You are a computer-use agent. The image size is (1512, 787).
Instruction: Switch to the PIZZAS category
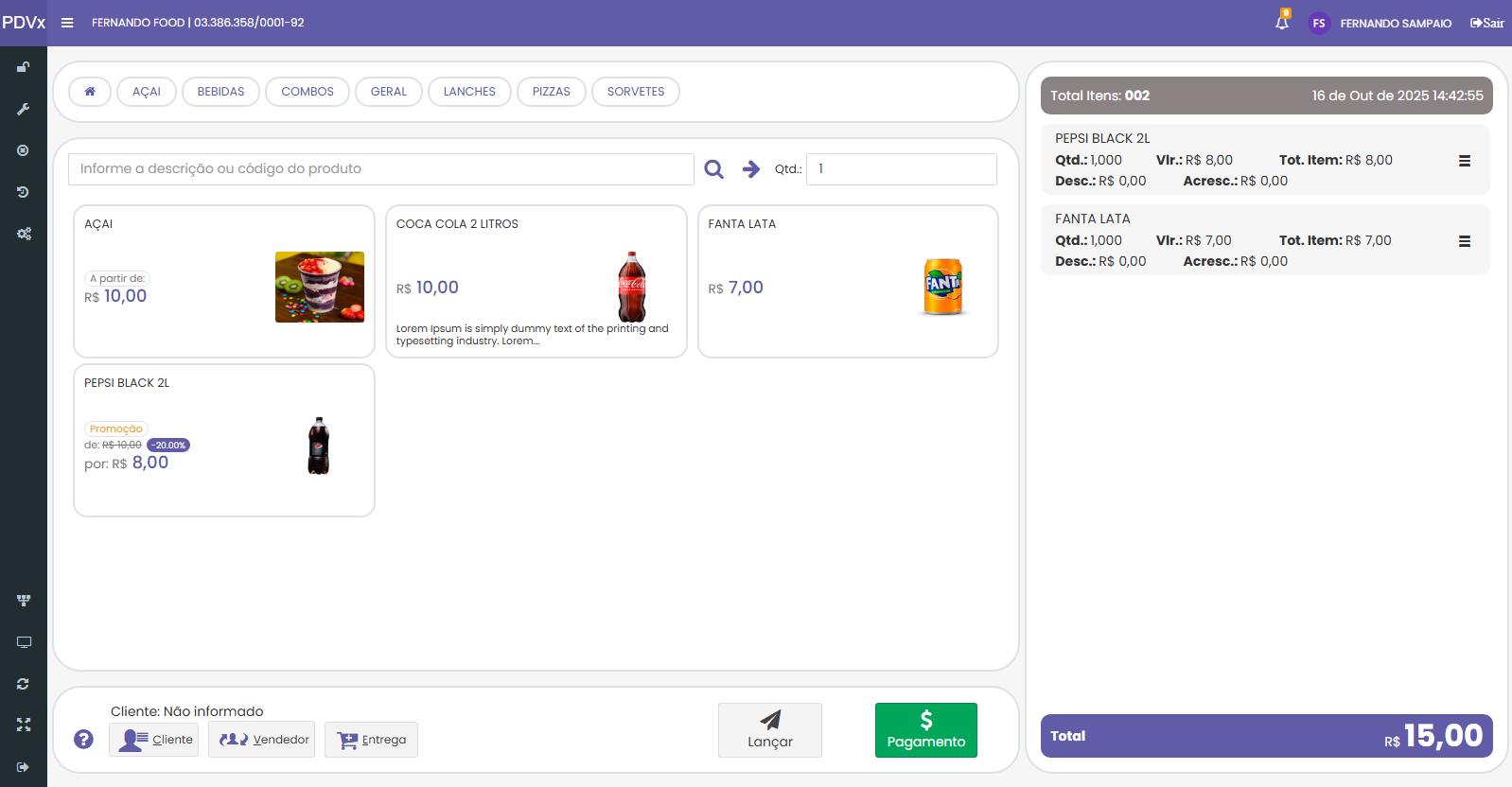pyautogui.click(x=551, y=92)
